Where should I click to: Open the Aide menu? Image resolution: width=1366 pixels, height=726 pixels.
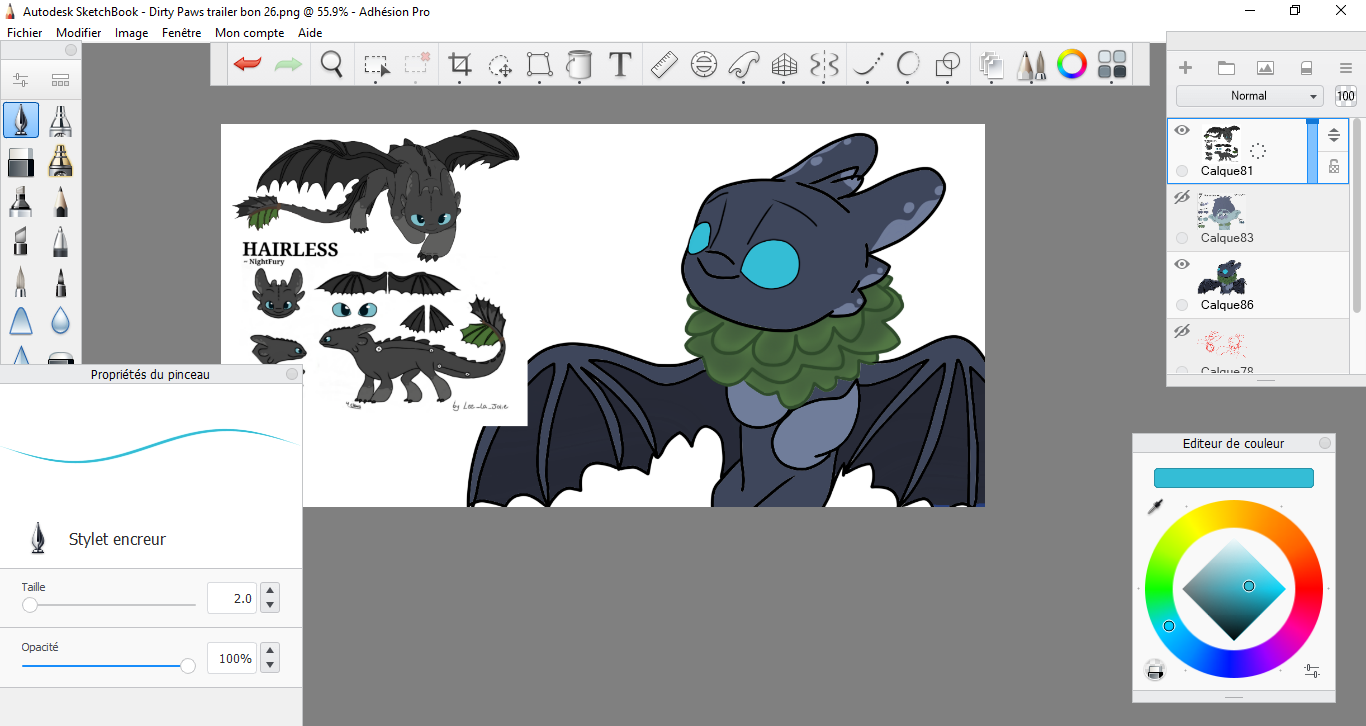(x=310, y=33)
